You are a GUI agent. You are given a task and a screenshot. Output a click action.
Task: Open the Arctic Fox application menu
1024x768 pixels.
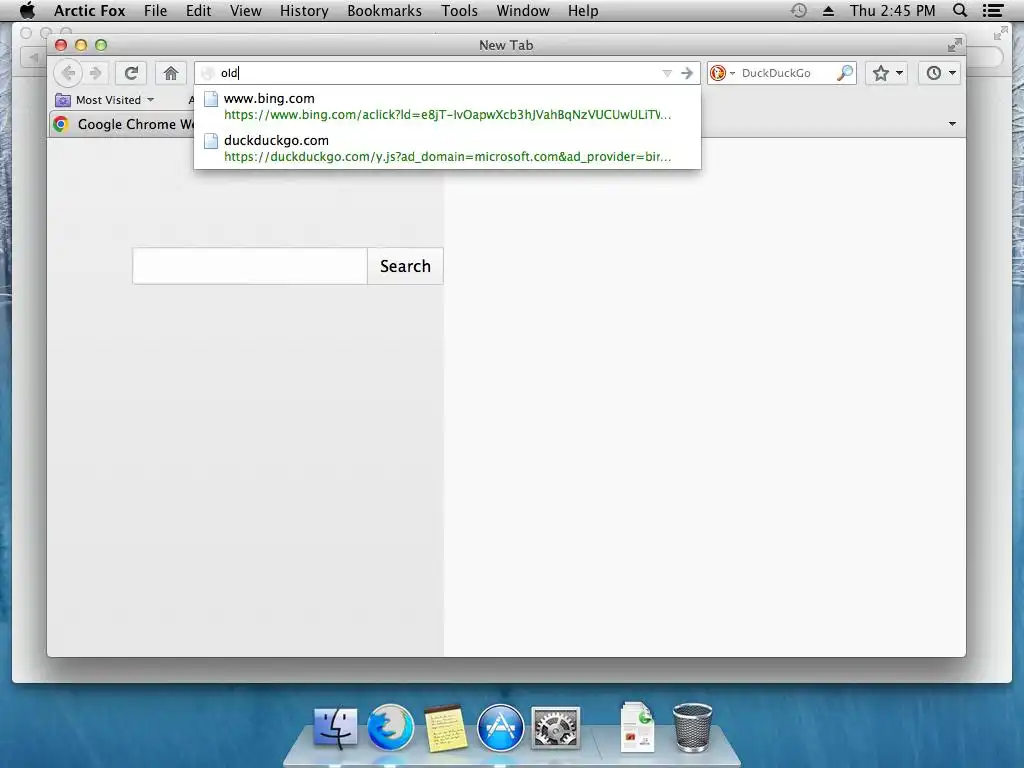[89, 10]
